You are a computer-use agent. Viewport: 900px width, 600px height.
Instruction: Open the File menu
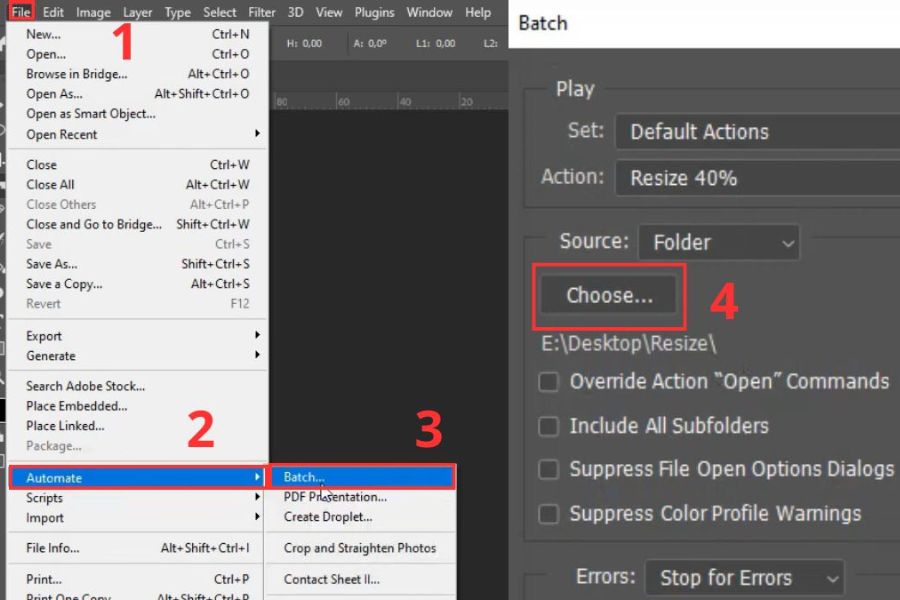point(21,12)
